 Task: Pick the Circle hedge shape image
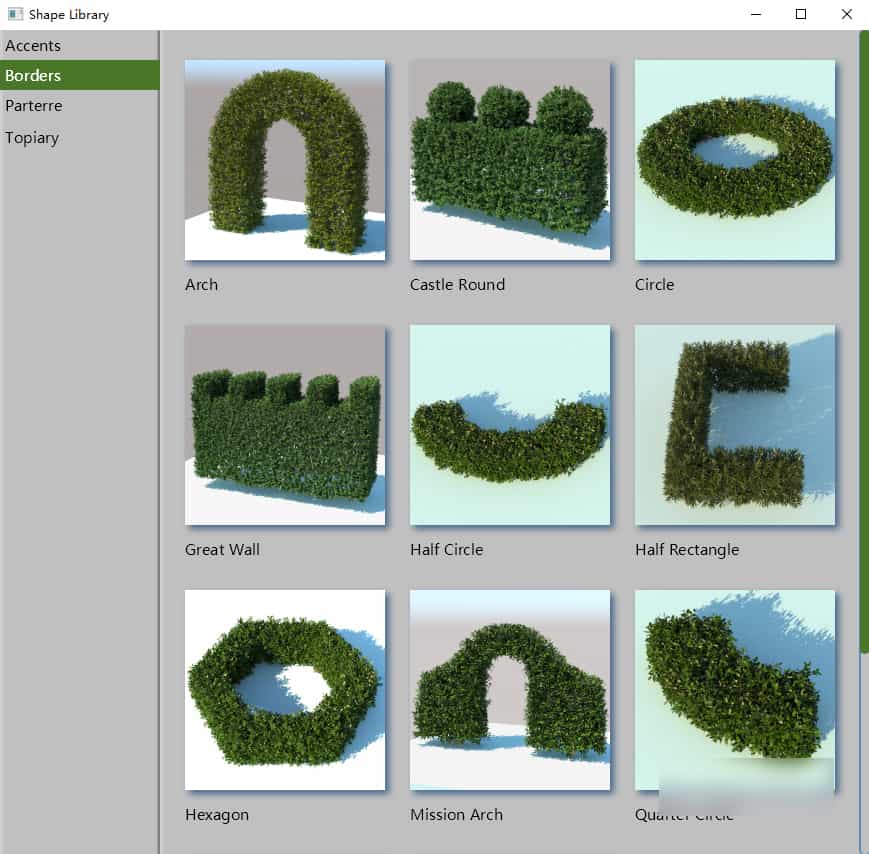pos(735,160)
